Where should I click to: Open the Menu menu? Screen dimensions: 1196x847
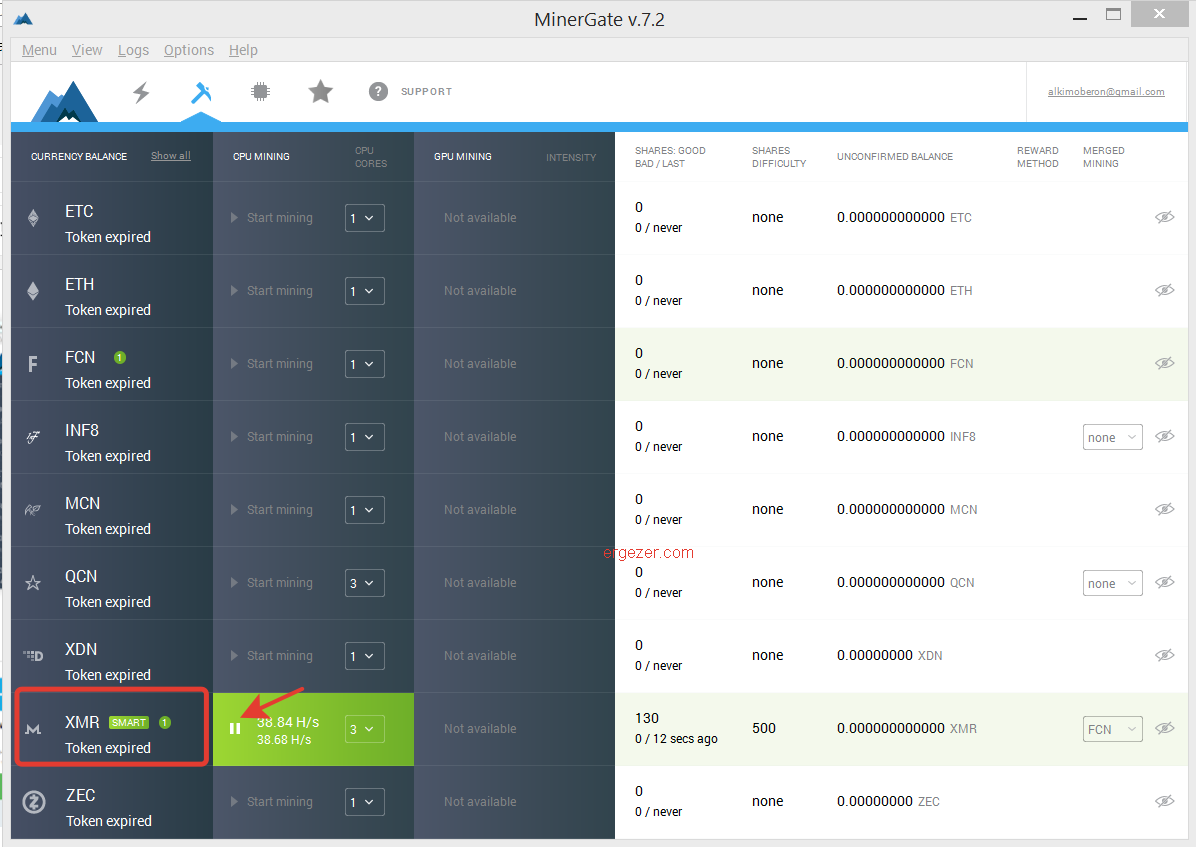[39, 50]
